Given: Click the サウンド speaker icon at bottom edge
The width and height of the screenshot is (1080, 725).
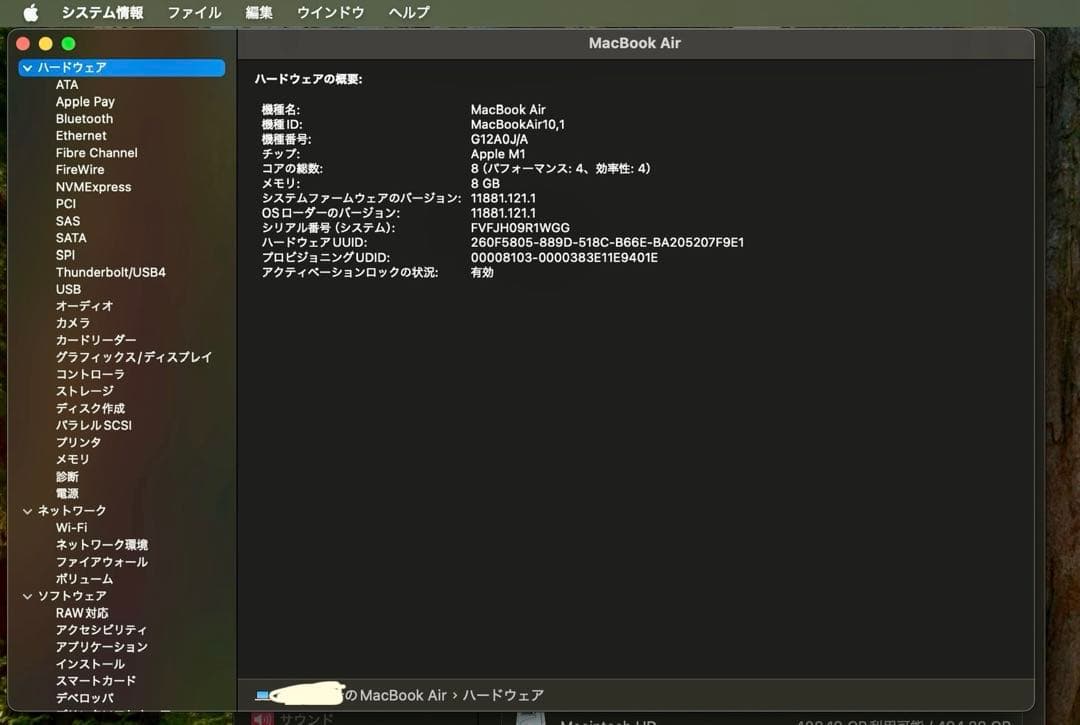Looking at the screenshot, I should coord(263,717).
